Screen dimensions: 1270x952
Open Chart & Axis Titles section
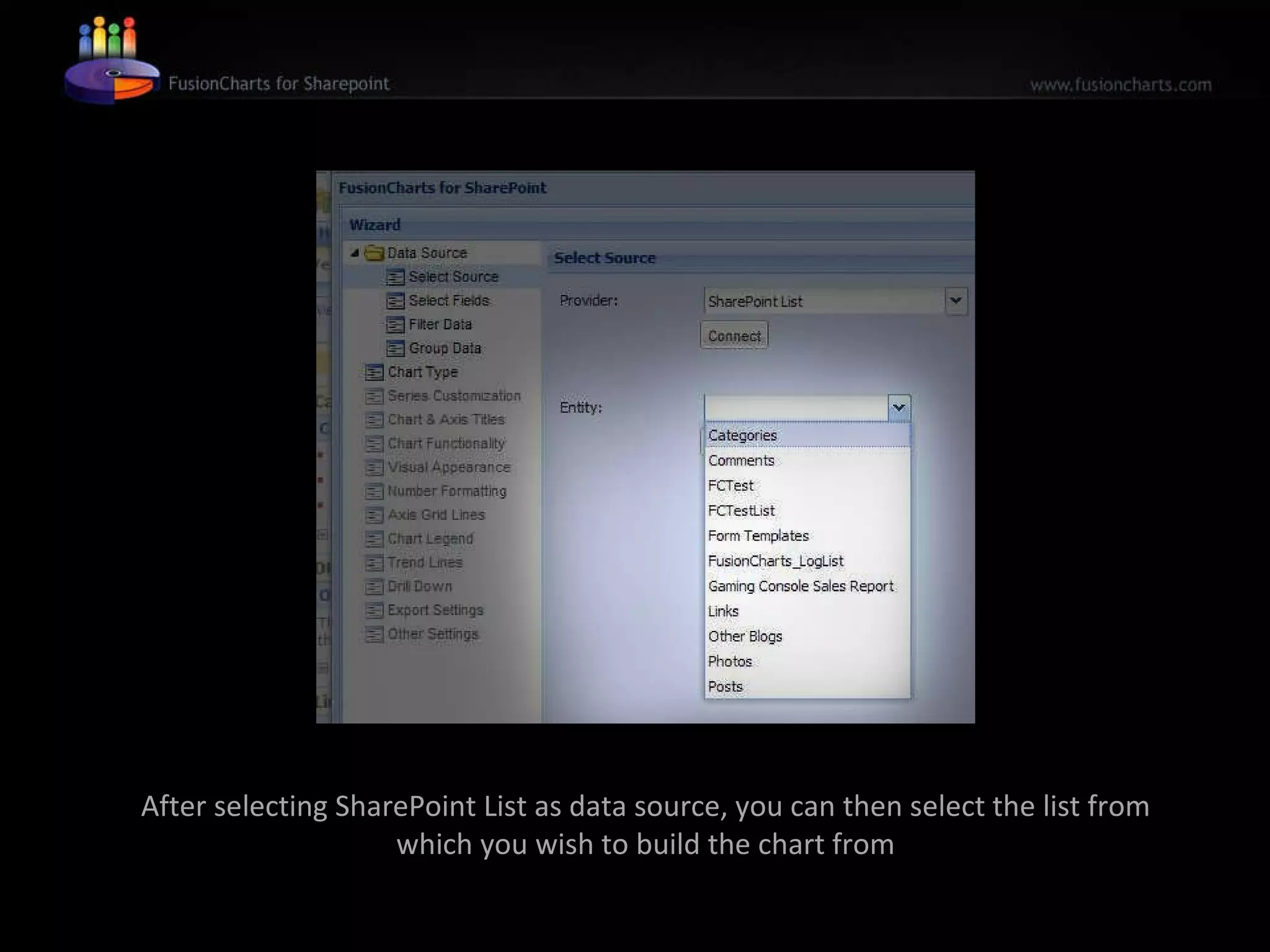pos(446,420)
